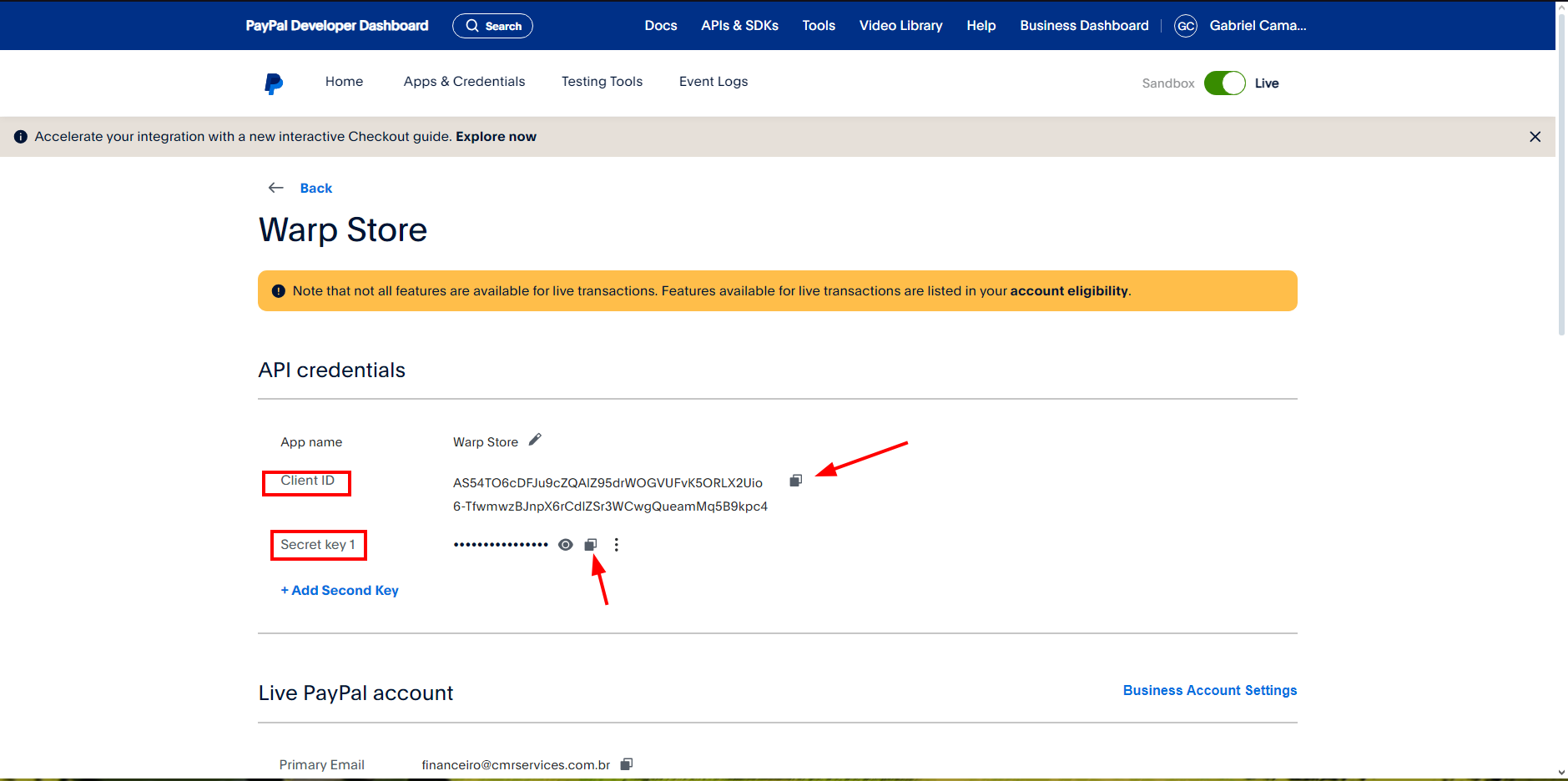Copy the primary email address
1568x781 pixels.
[x=627, y=763]
